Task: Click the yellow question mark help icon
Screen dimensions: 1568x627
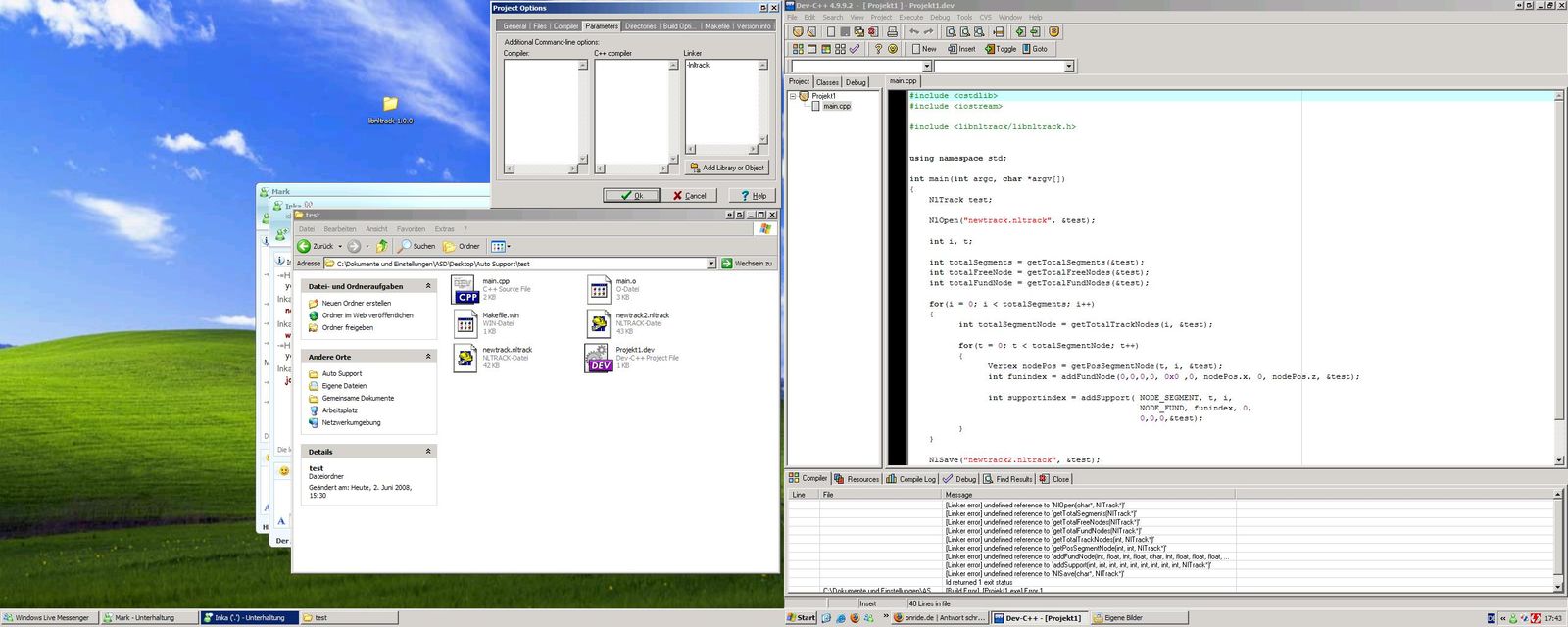Action: [x=878, y=48]
